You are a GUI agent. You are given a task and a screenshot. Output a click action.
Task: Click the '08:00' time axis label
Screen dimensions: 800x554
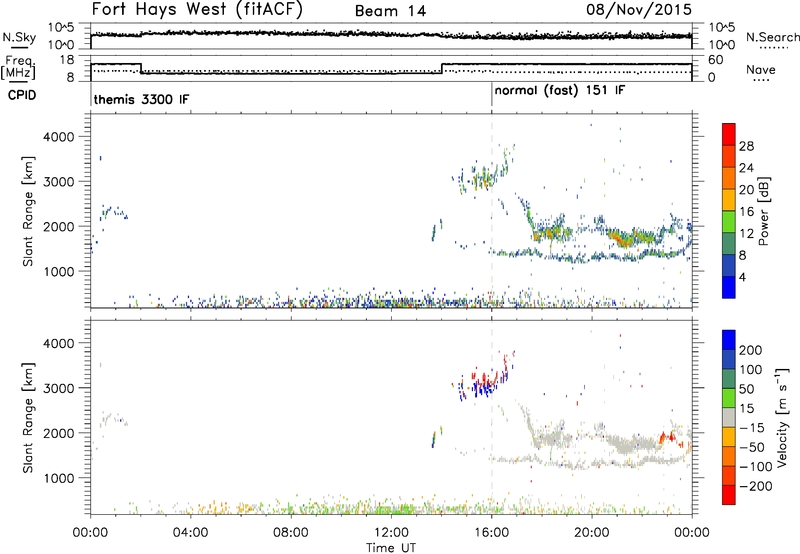[291, 532]
